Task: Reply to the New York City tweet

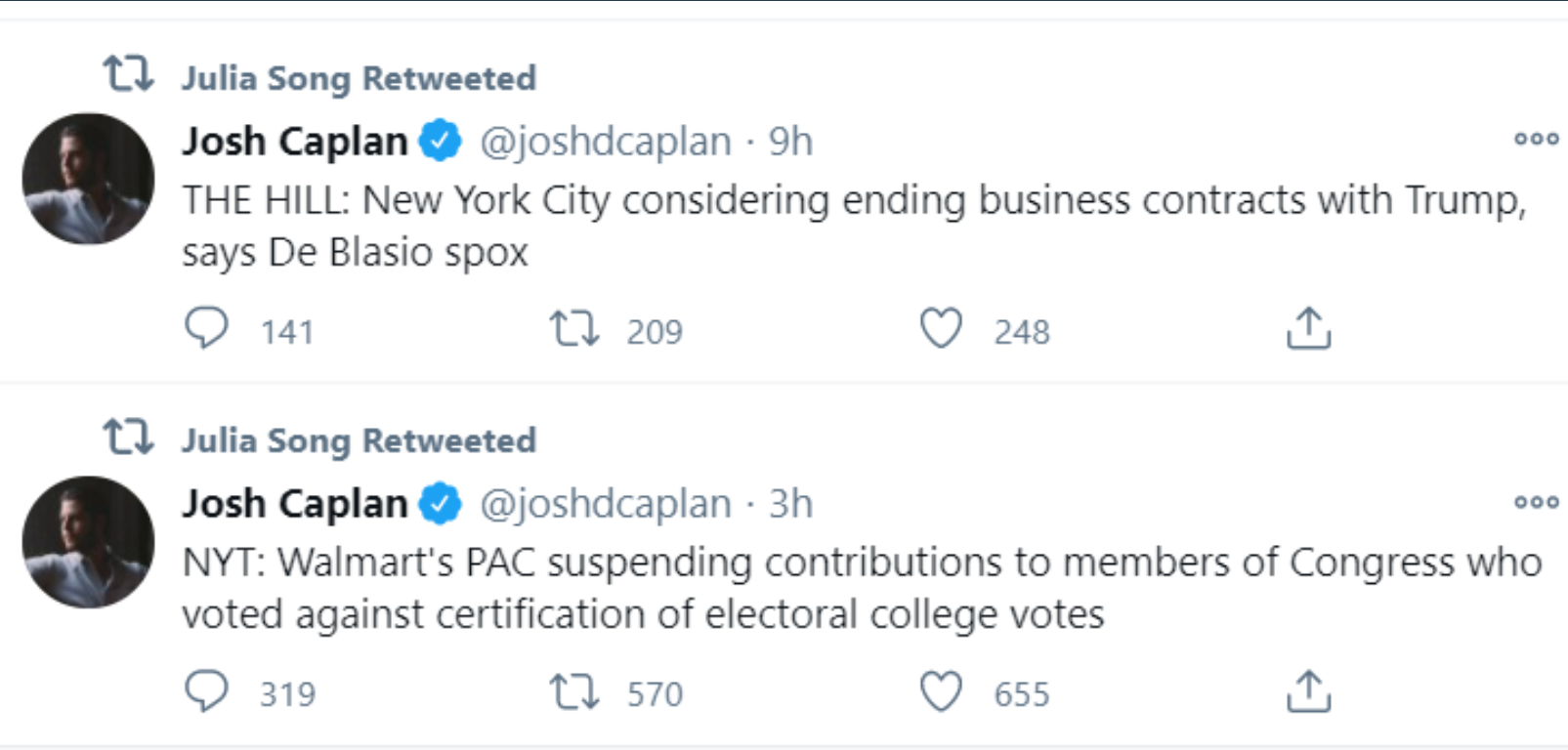Action: click(x=206, y=328)
